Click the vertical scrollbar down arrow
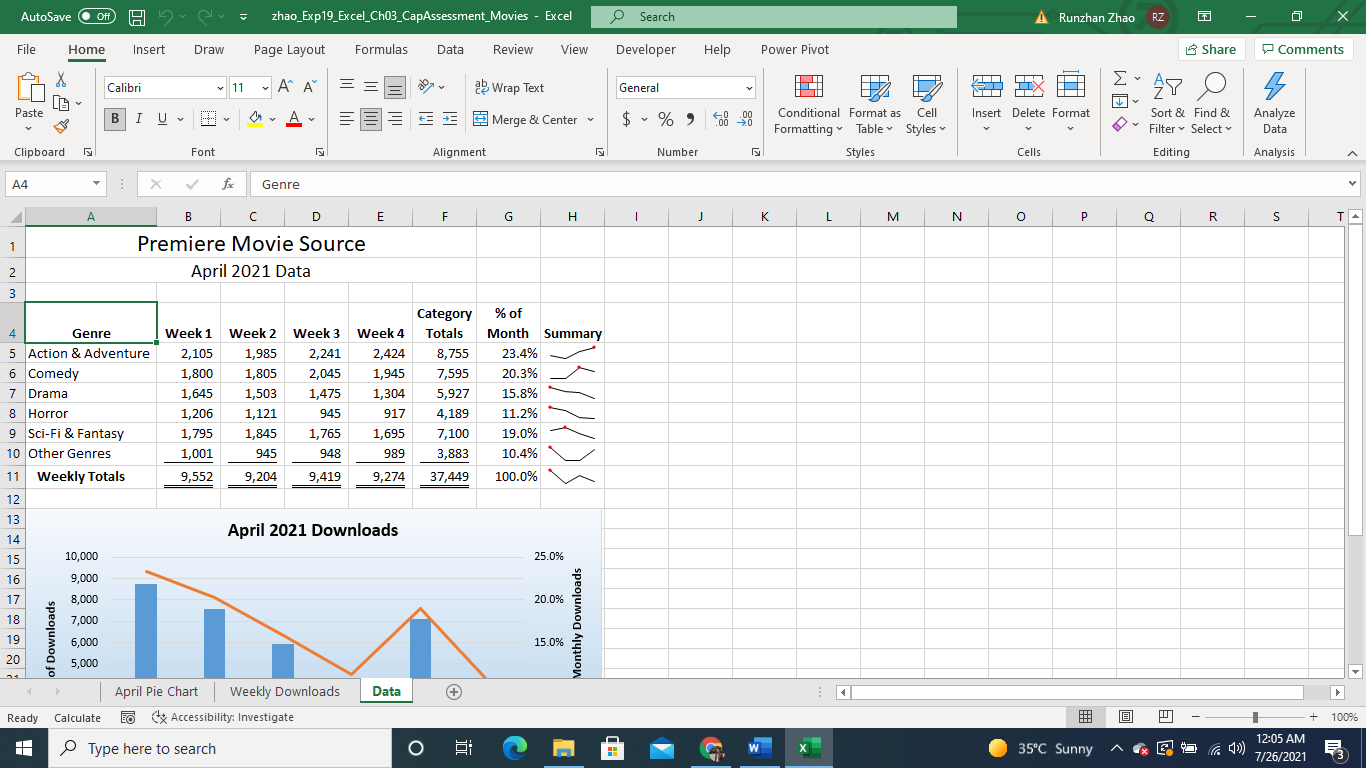Image resolution: width=1366 pixels, height=768 pixels. [x=1356, y=671]
